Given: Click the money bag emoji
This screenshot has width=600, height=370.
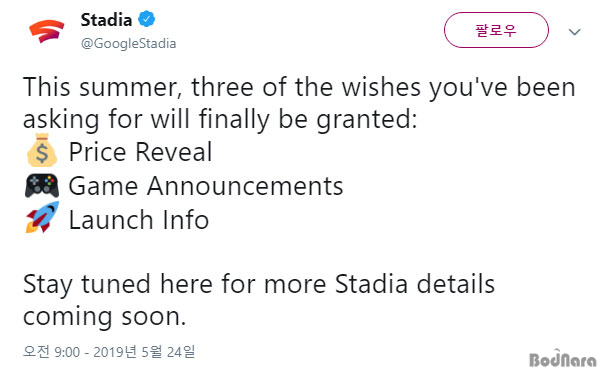Looking at the screenshot, I should pyautogui.click(x=42, y=150).
